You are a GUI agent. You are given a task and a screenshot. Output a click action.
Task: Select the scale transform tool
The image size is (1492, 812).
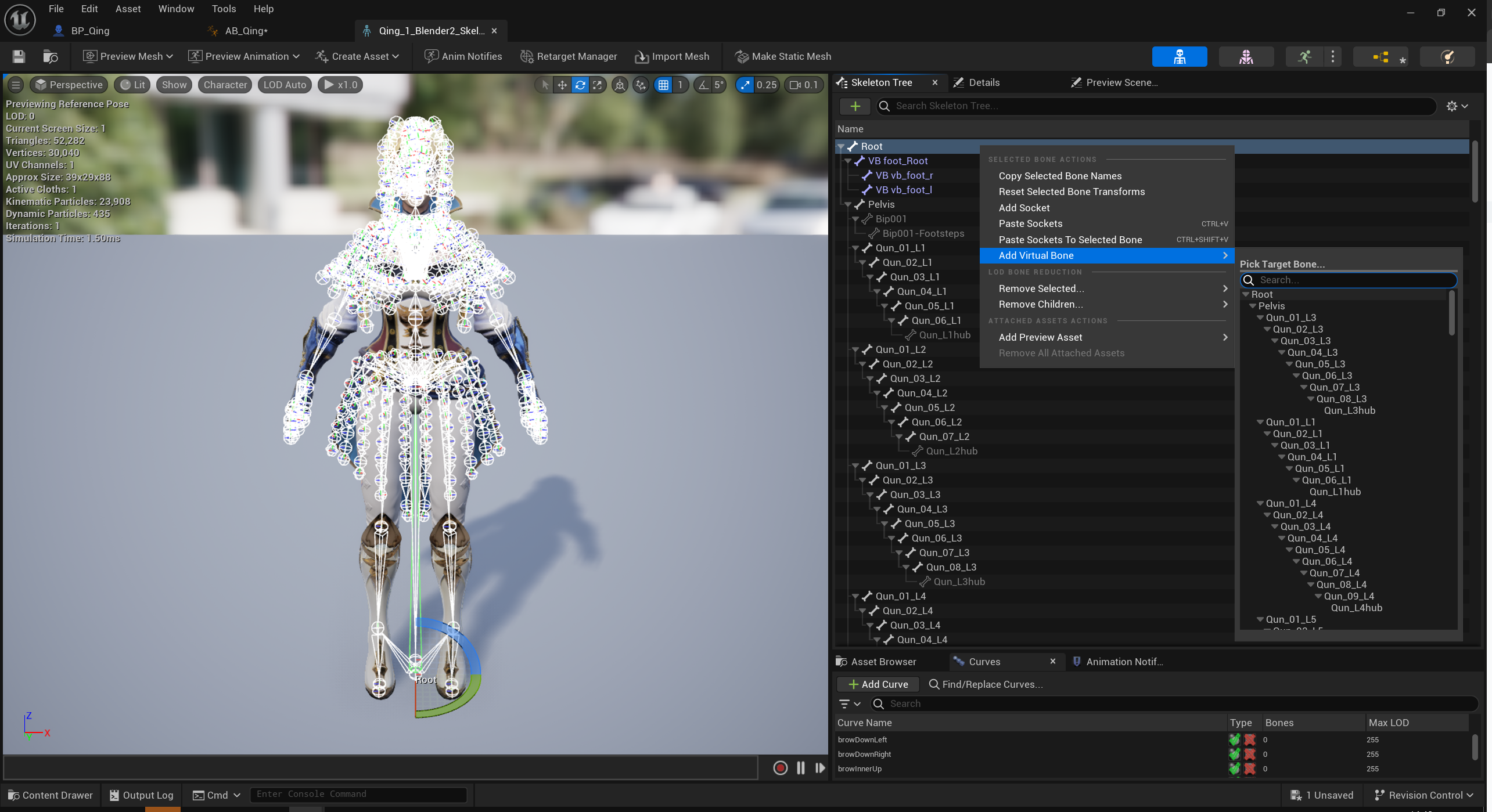tap(597, 85)
